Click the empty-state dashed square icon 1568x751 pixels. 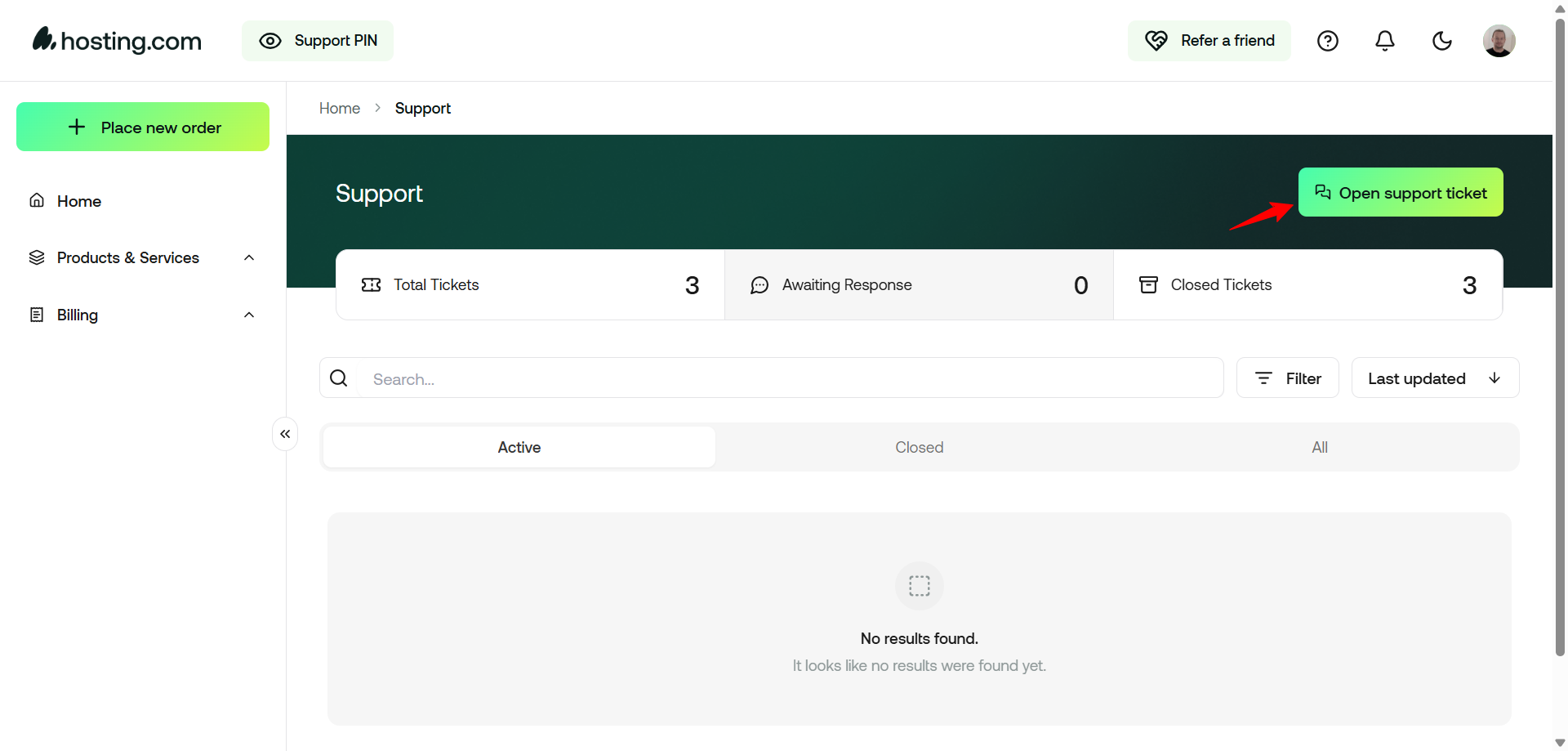[920, 586]
